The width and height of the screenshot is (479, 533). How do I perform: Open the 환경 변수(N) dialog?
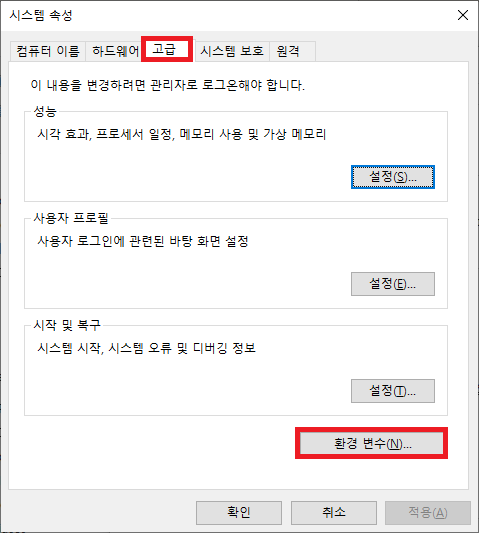pos(372,443)
